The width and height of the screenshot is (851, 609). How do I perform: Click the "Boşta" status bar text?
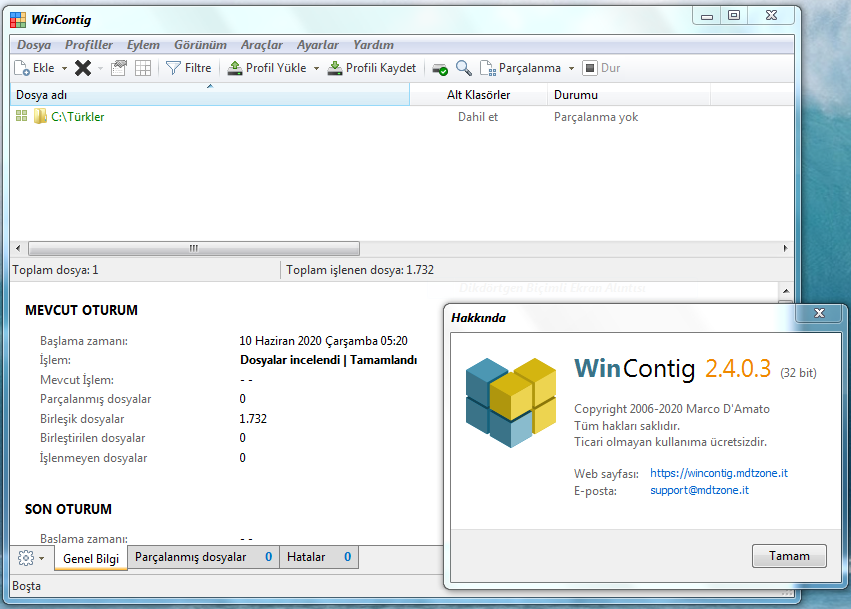27,586
